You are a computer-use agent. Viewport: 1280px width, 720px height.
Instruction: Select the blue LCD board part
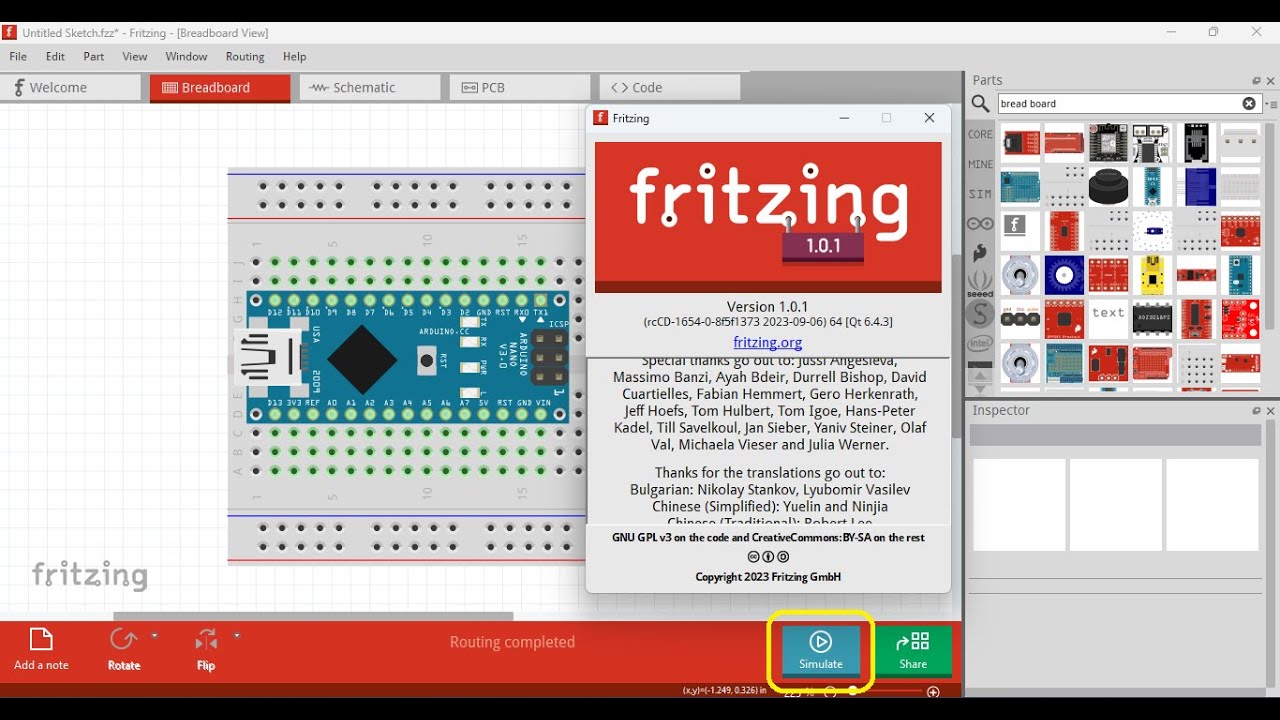(x=1196, y=186)
